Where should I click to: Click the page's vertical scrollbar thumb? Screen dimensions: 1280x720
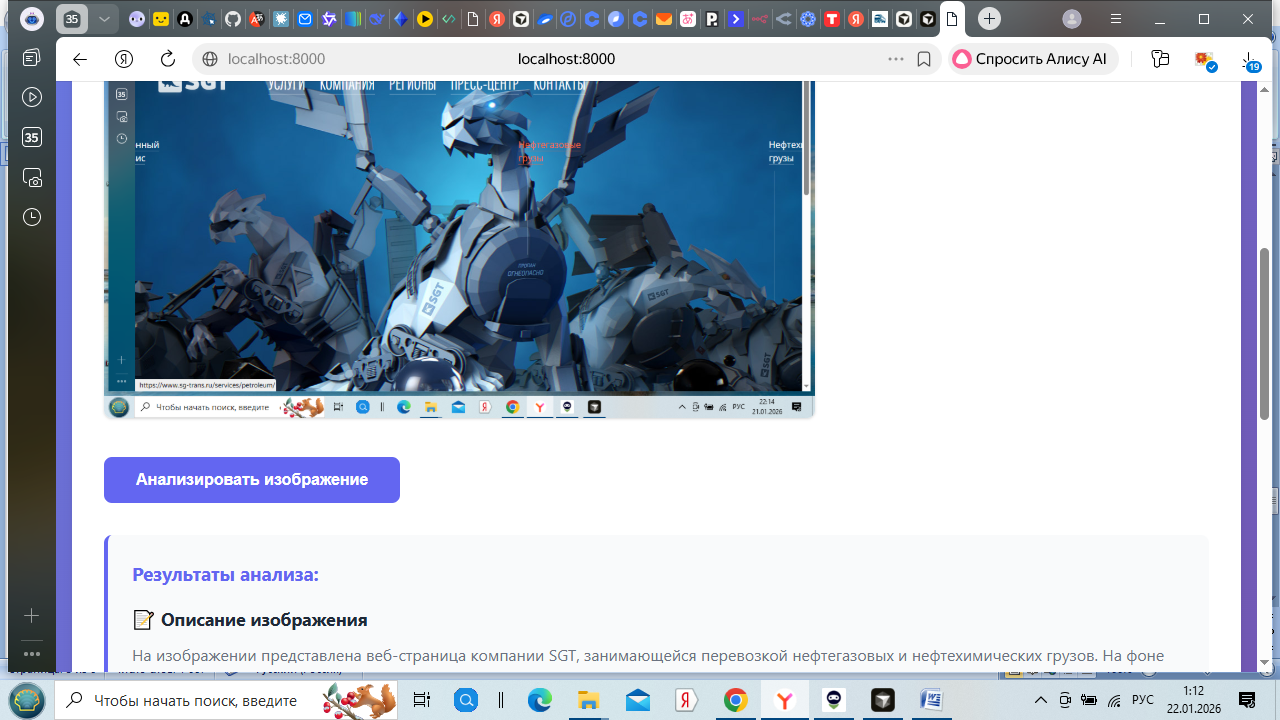point(1265,333)
